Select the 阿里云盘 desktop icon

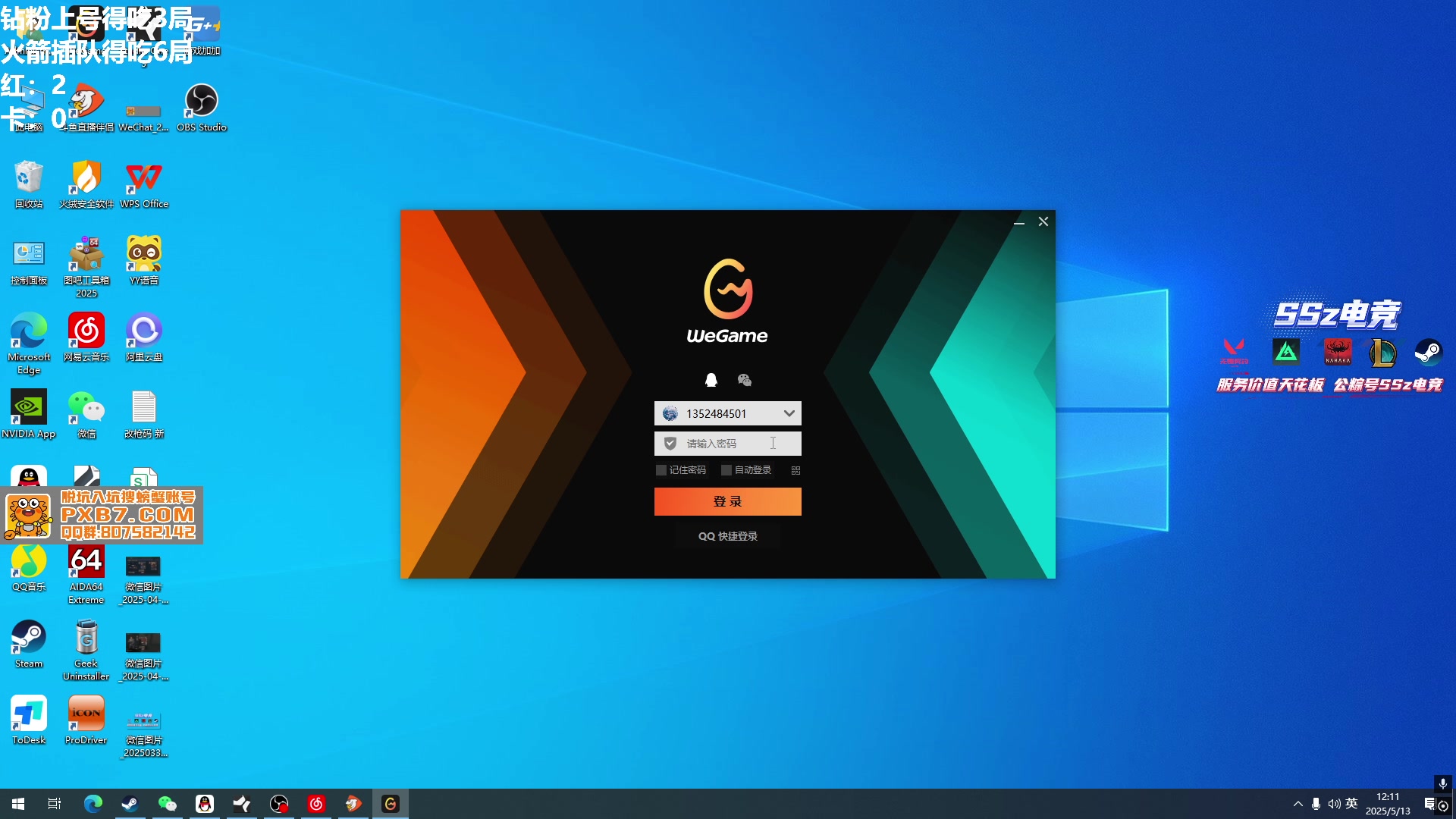[x=144, y=337]
